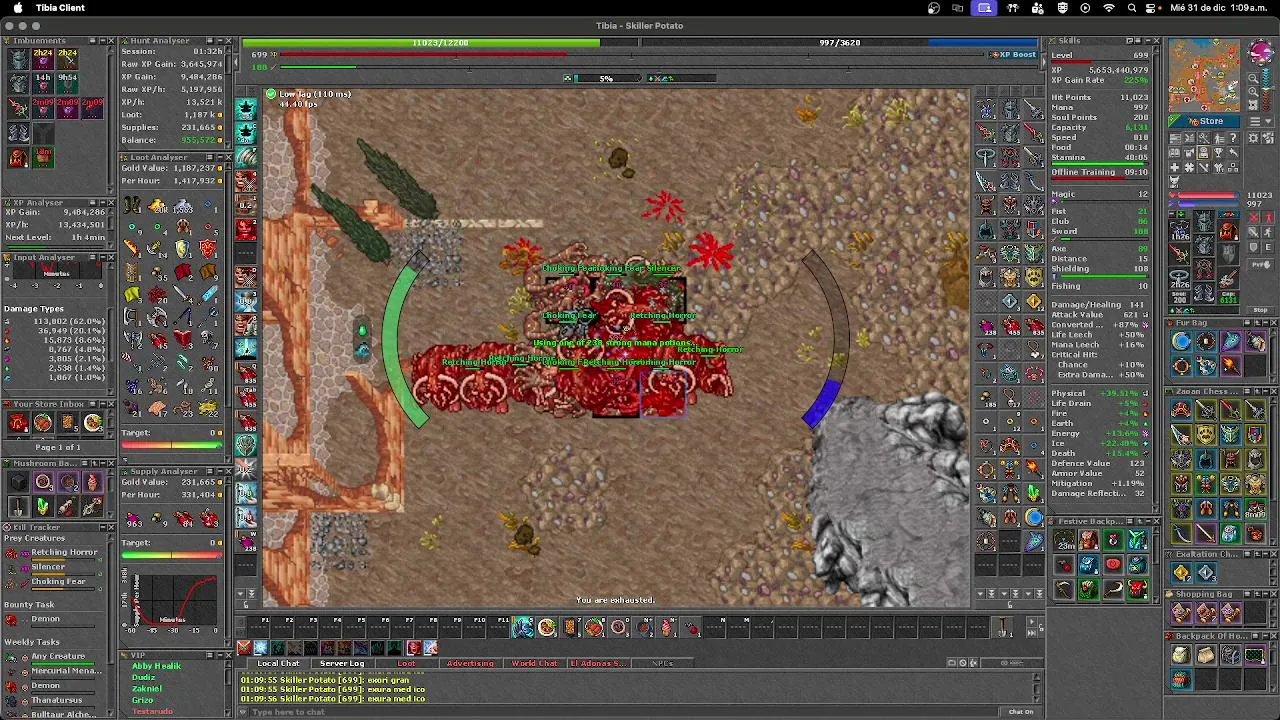Select the red bag in Store Inbox
This screenshot has width=1280, height=720.
point(18,423)
